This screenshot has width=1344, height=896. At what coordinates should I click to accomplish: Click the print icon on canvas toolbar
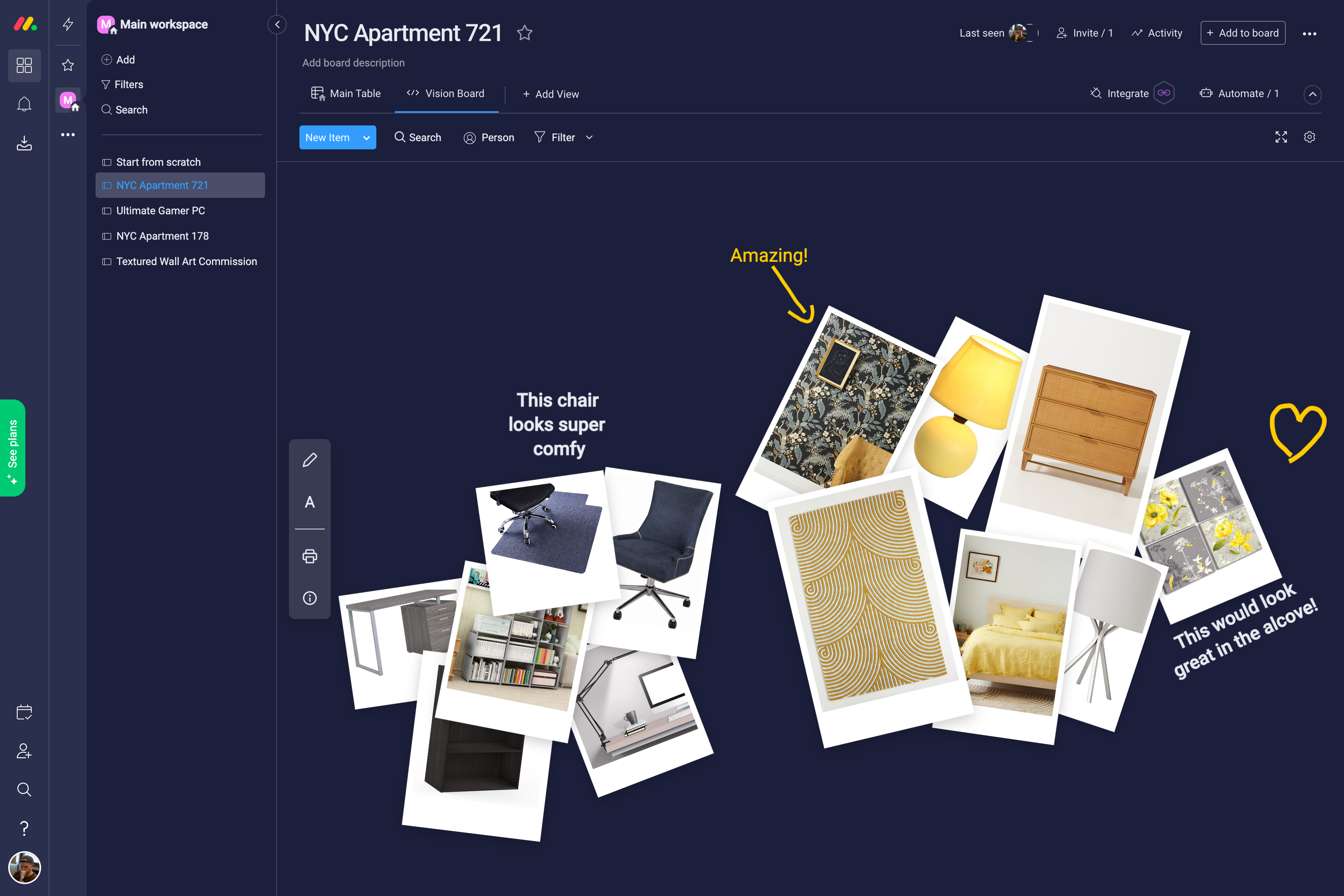[x=310, y=556]
